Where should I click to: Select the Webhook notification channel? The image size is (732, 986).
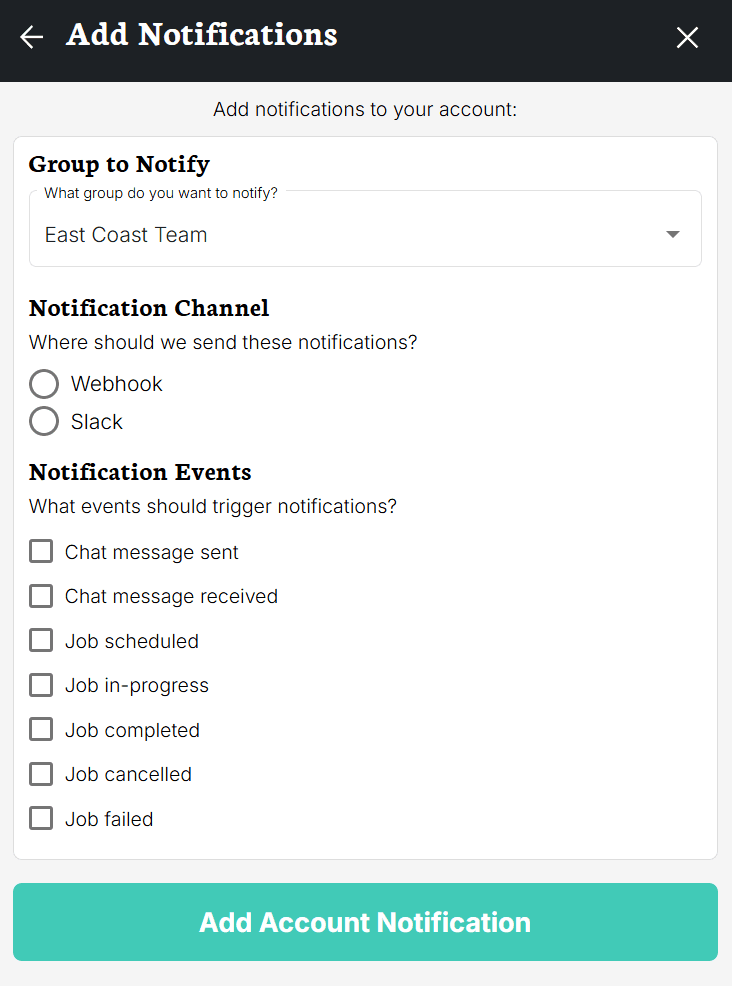tap(44, 383)
